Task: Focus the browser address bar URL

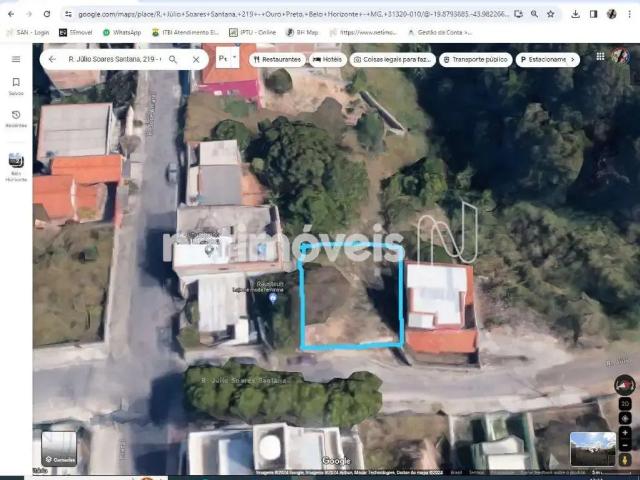Action: click(293, 14)
